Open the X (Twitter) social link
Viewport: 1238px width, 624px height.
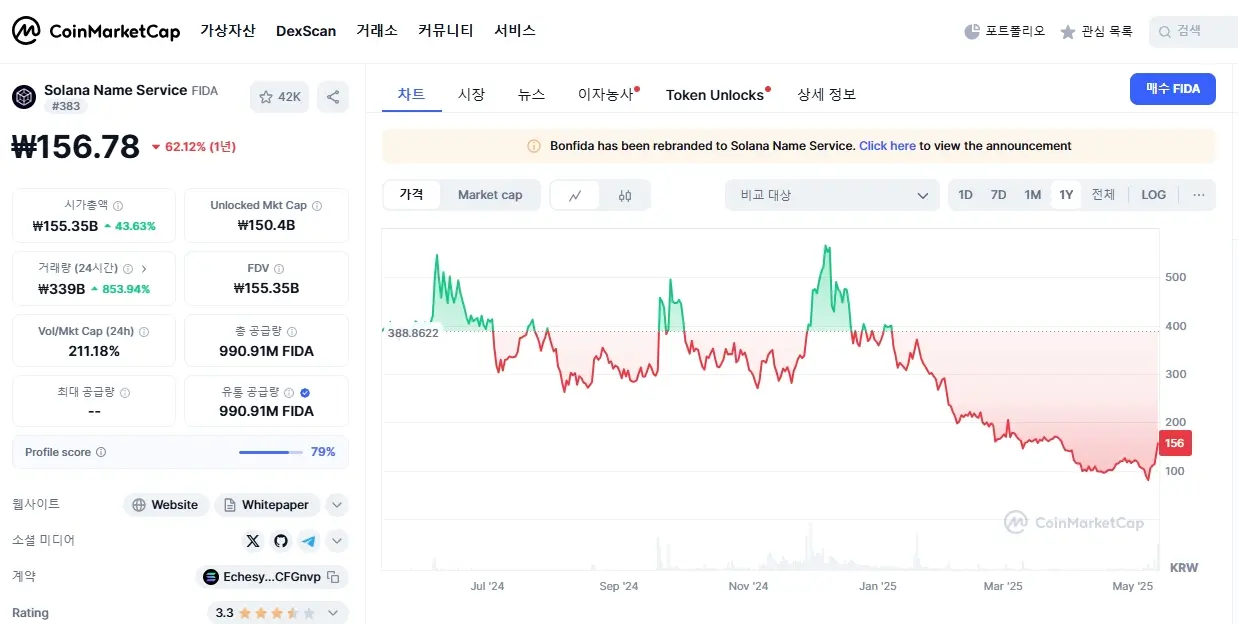pos(253,541)
